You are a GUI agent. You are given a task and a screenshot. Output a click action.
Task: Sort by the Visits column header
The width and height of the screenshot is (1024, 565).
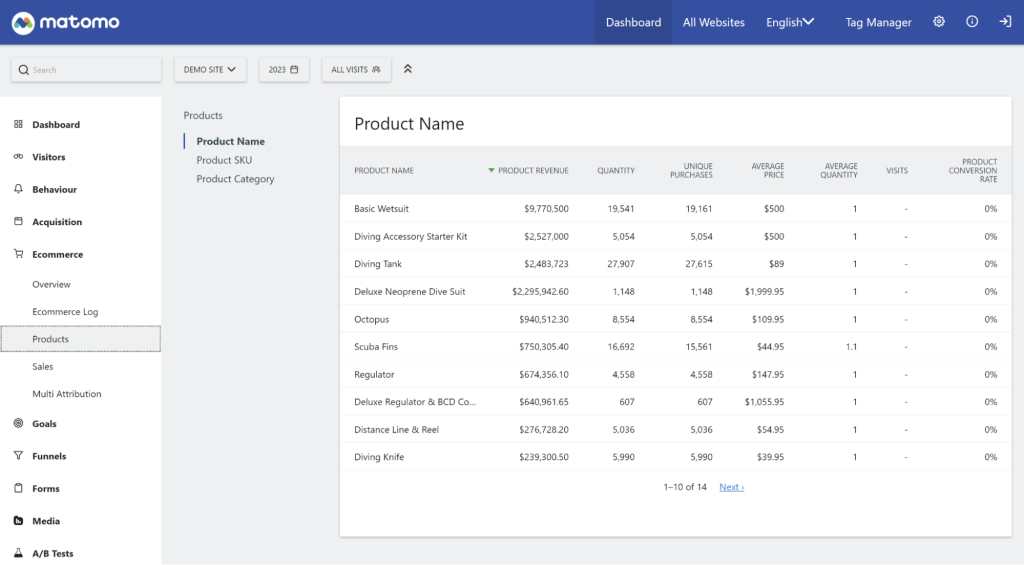click(897, 170)
